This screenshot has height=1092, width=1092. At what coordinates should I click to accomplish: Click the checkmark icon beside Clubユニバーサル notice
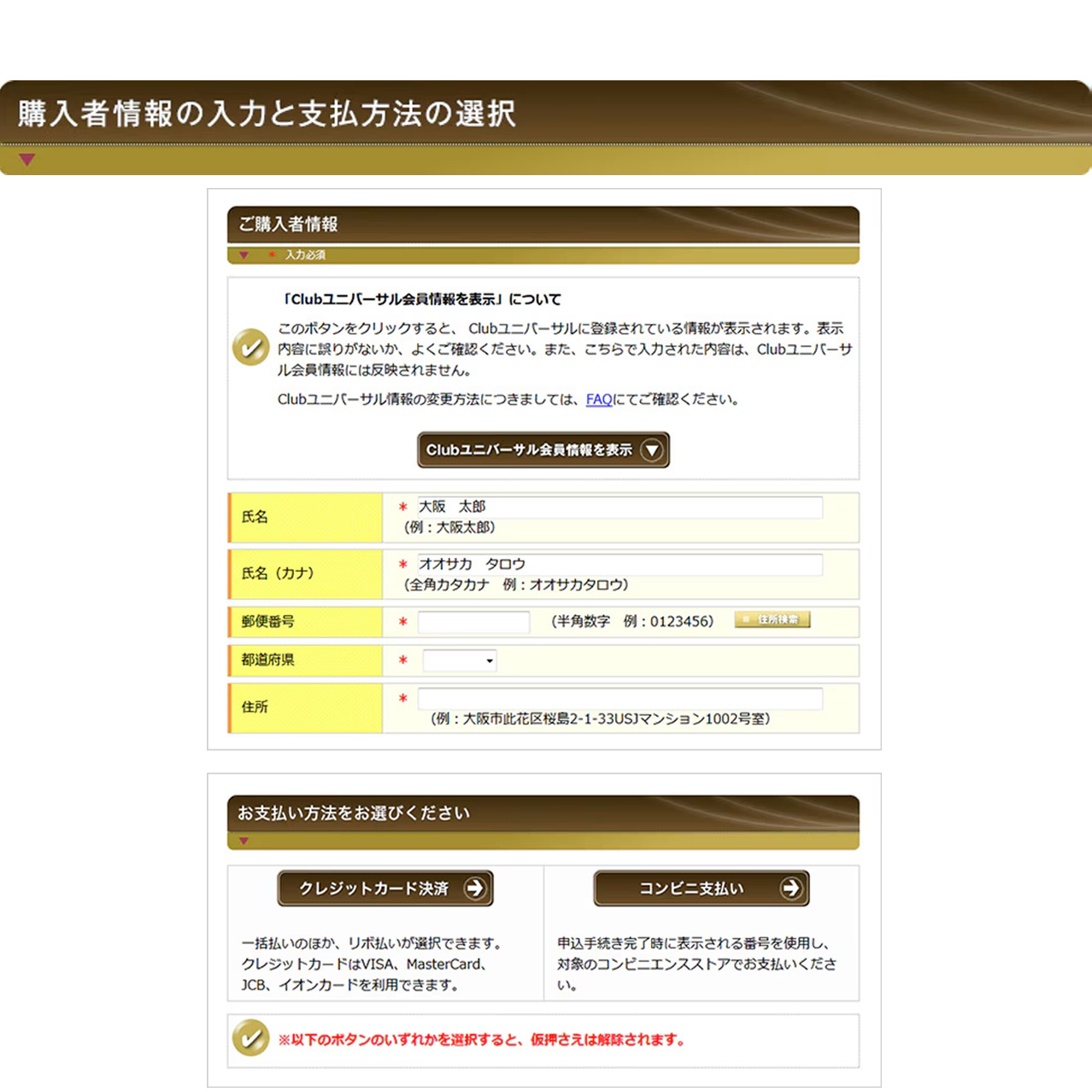(x=251, y=347)
